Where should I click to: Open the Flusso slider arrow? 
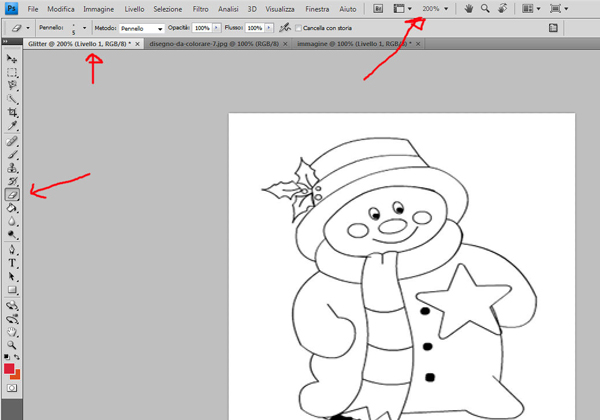(x=269, y=28)
